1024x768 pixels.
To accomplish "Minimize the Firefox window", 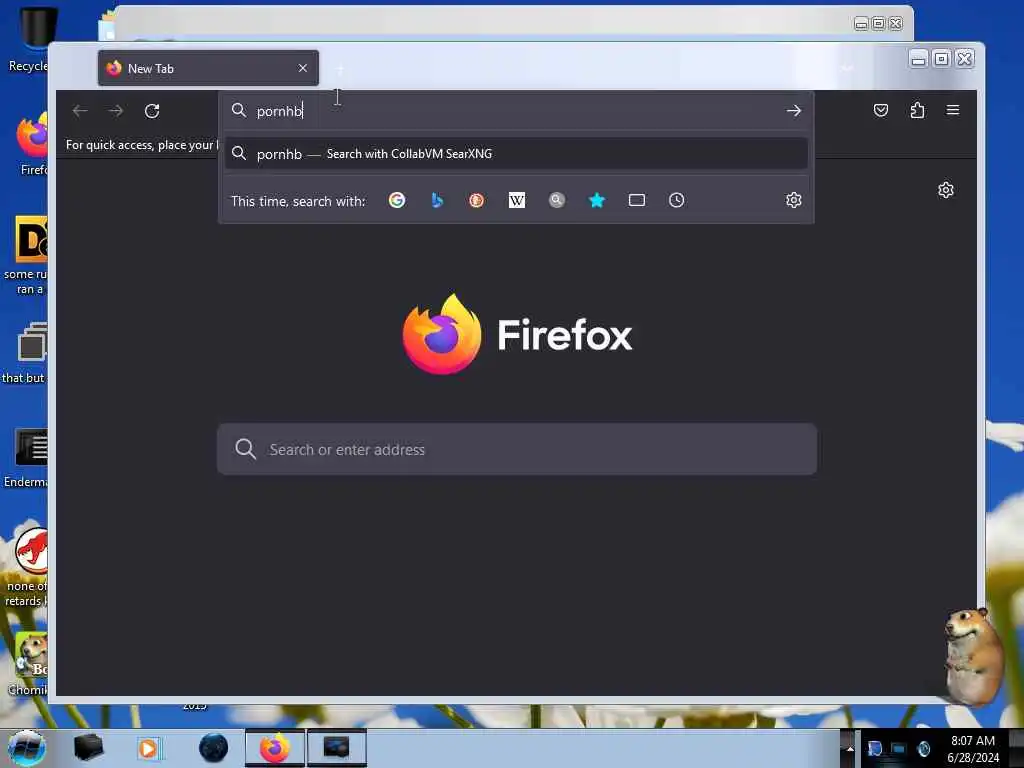I will point(919,59).
